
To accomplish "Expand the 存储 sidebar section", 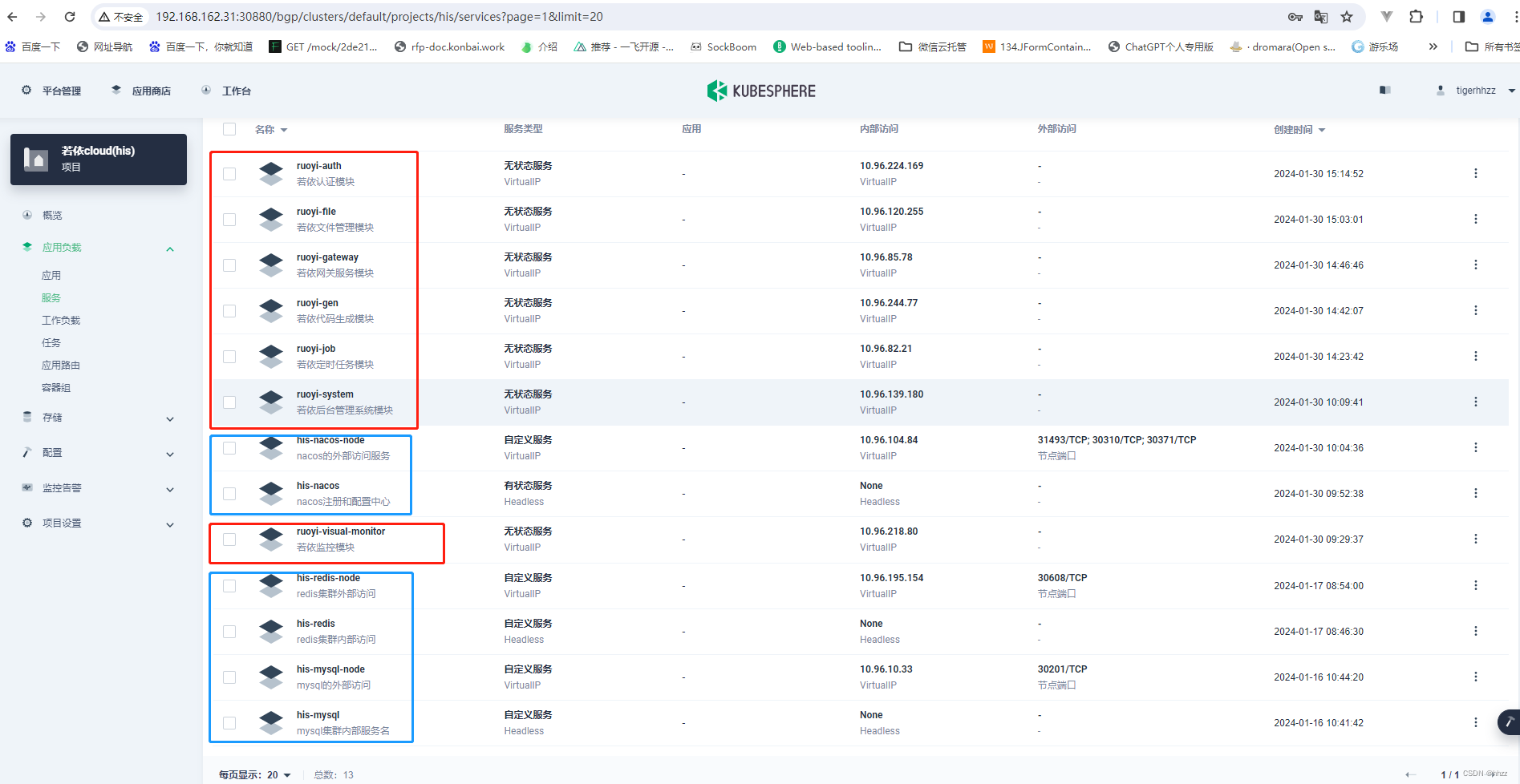I will pos(170,418).
